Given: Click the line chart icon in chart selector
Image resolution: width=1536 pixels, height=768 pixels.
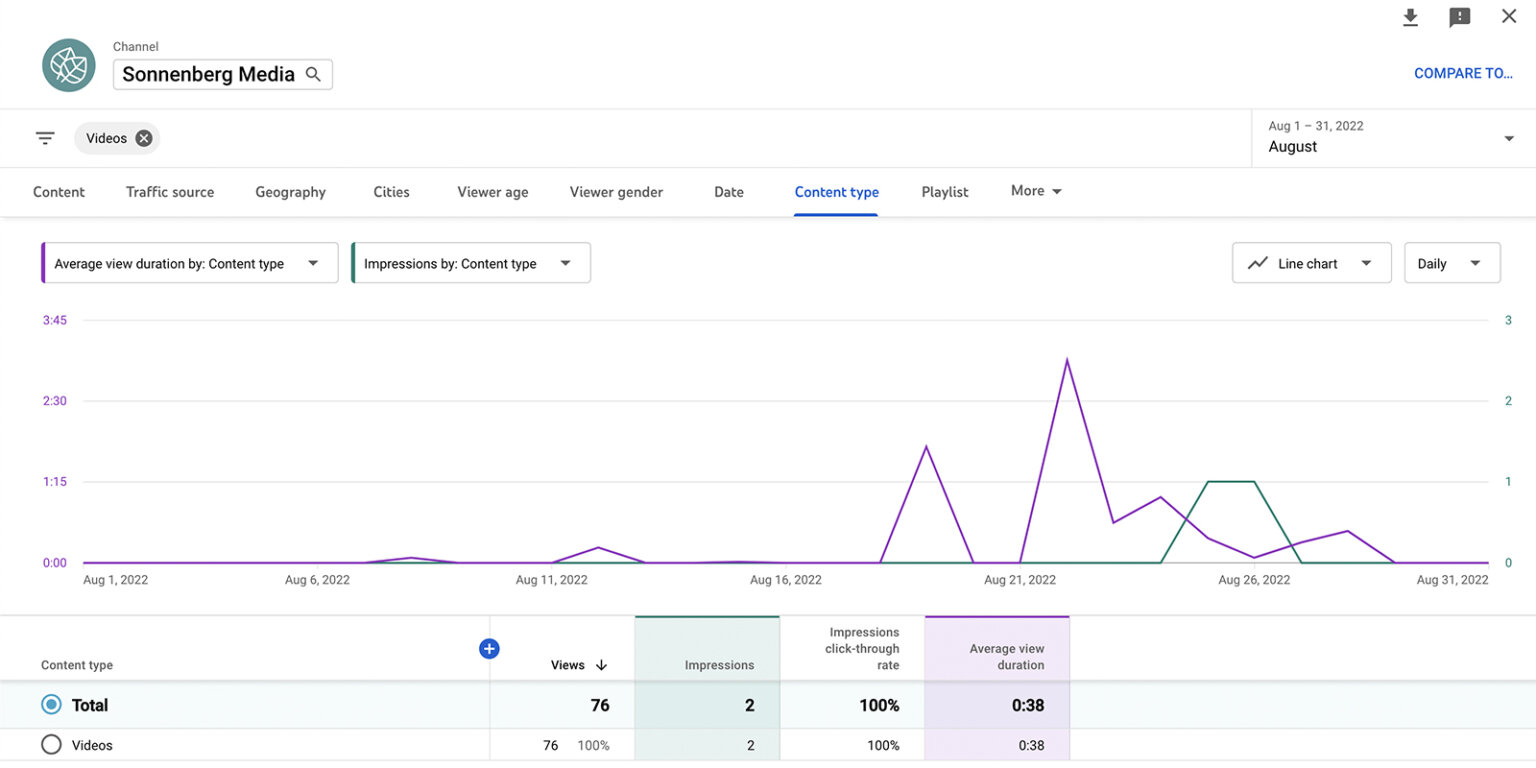Looking at the screenshot, I should 1258,262.
